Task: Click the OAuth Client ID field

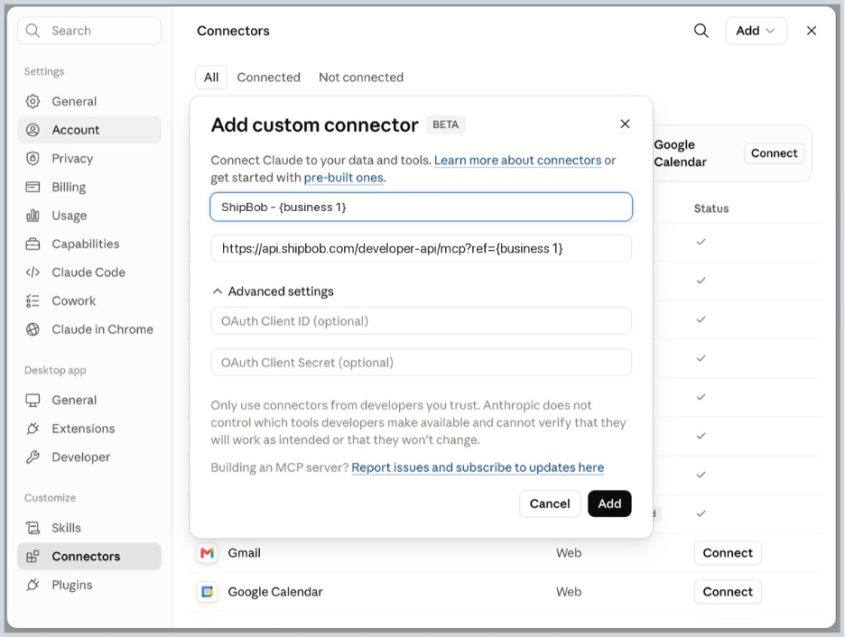Action: click(421, 321)
